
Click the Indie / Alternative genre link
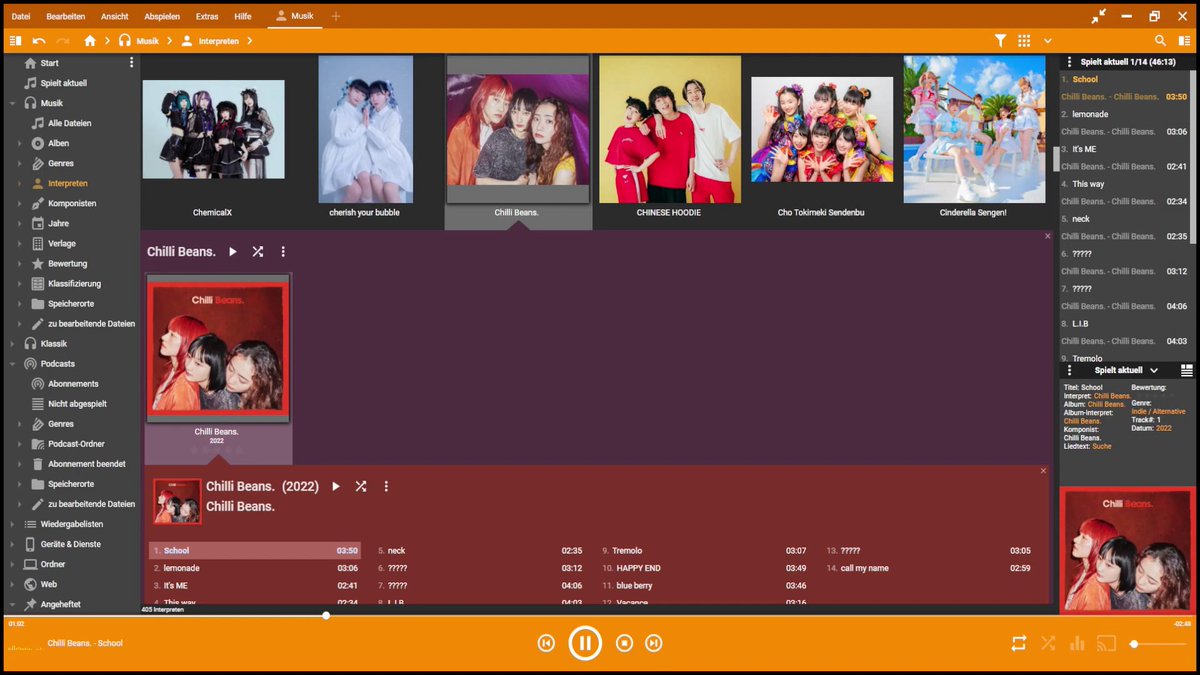(1158, 411)
